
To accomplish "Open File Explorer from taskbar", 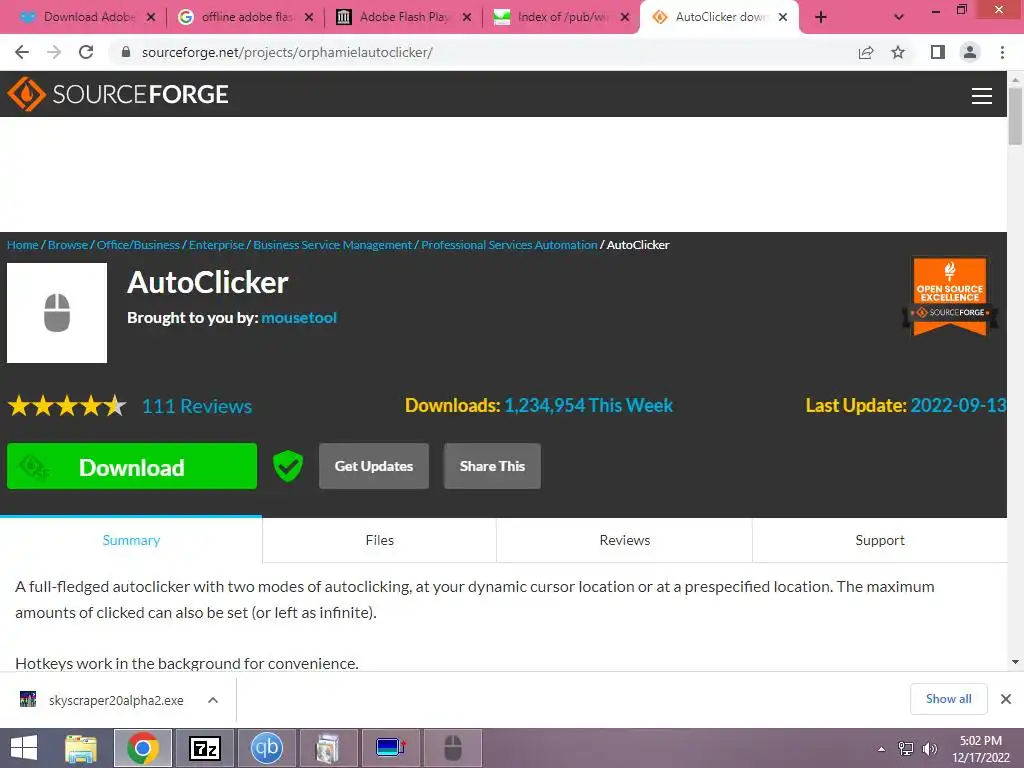I will 81,748.
